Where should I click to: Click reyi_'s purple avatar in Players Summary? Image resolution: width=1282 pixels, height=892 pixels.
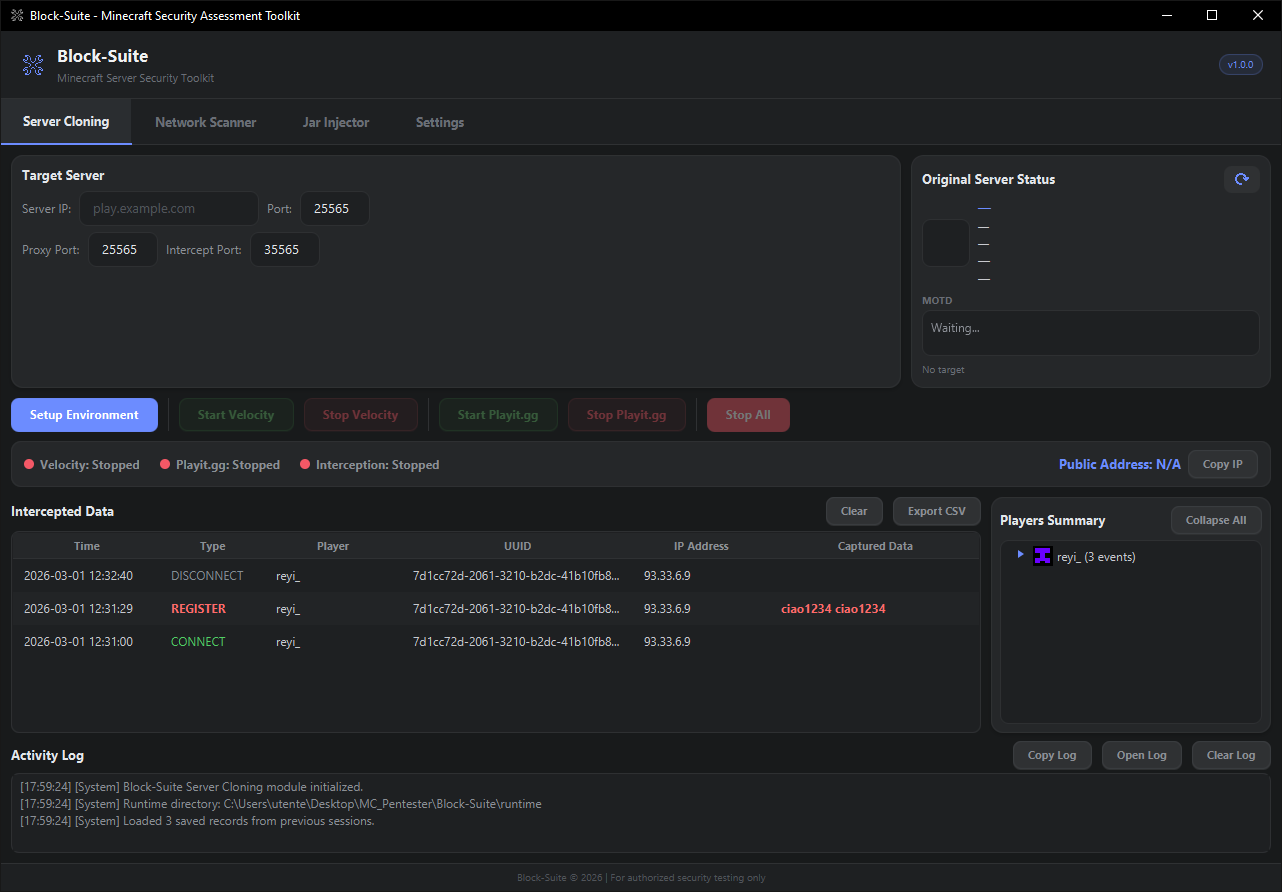(1043, 556)
